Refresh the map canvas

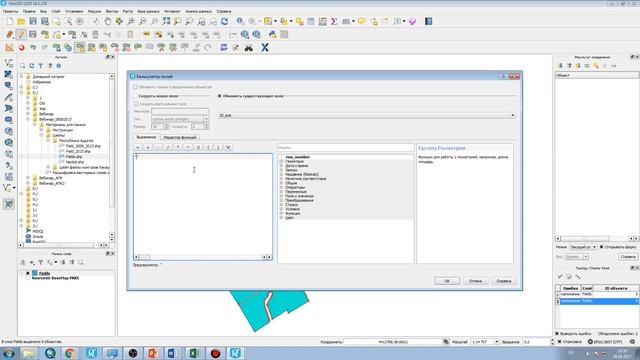point(224,21)
